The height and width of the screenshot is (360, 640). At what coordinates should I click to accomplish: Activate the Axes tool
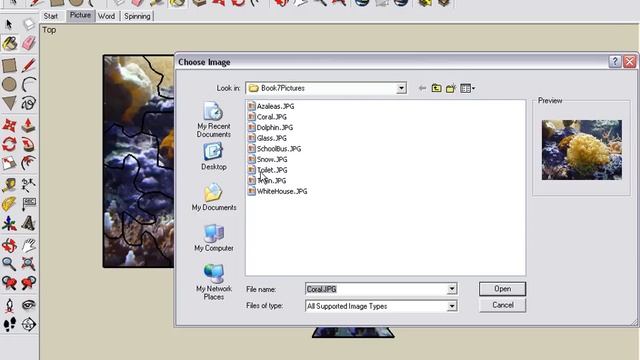9,223
